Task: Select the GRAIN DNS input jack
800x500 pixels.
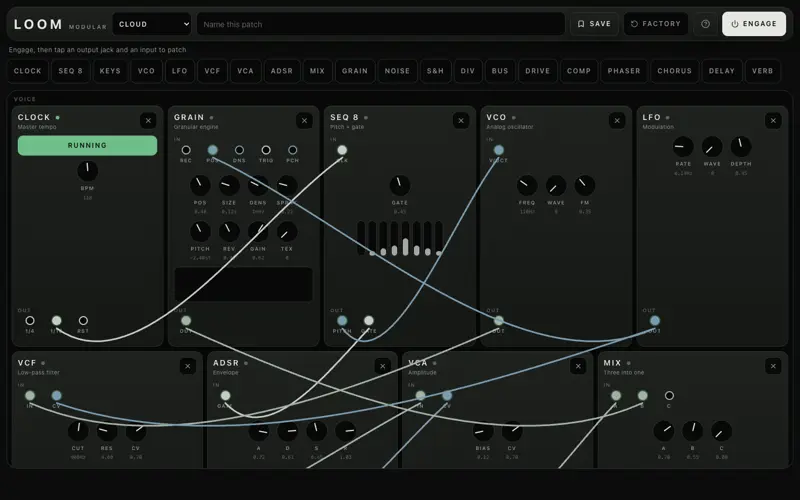Action: point(239,150)
